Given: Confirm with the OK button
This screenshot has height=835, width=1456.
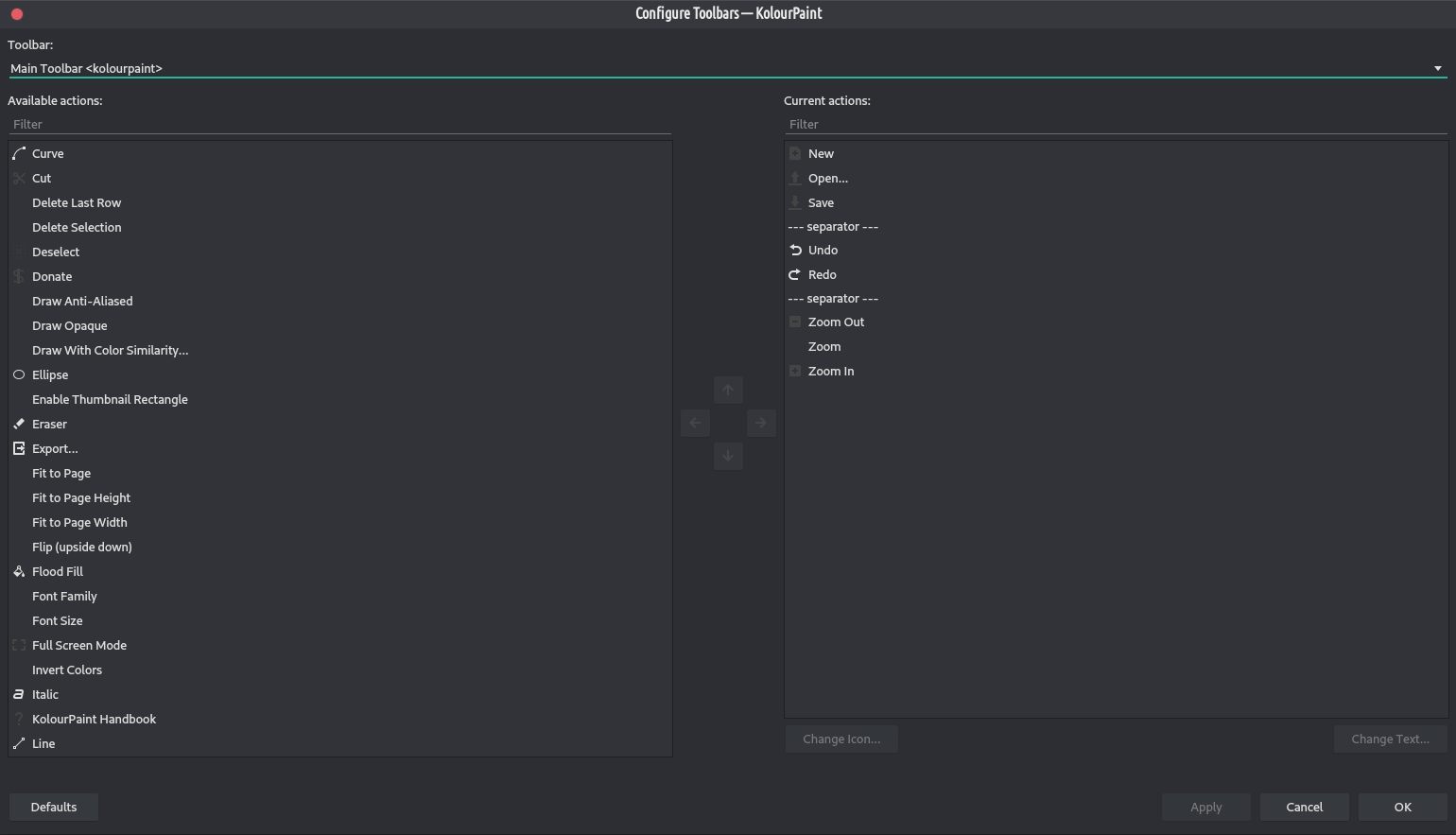Looking at the screenshot, I should pyautogui.click(x=1402, y=807).
